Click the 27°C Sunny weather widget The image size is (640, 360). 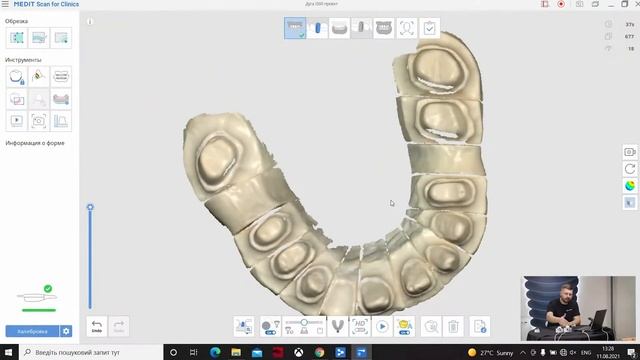tap(490, 353)
